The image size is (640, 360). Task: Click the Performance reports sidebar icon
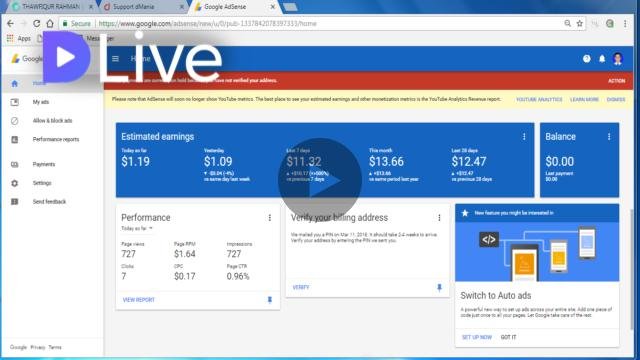click(x=15, y=140)
